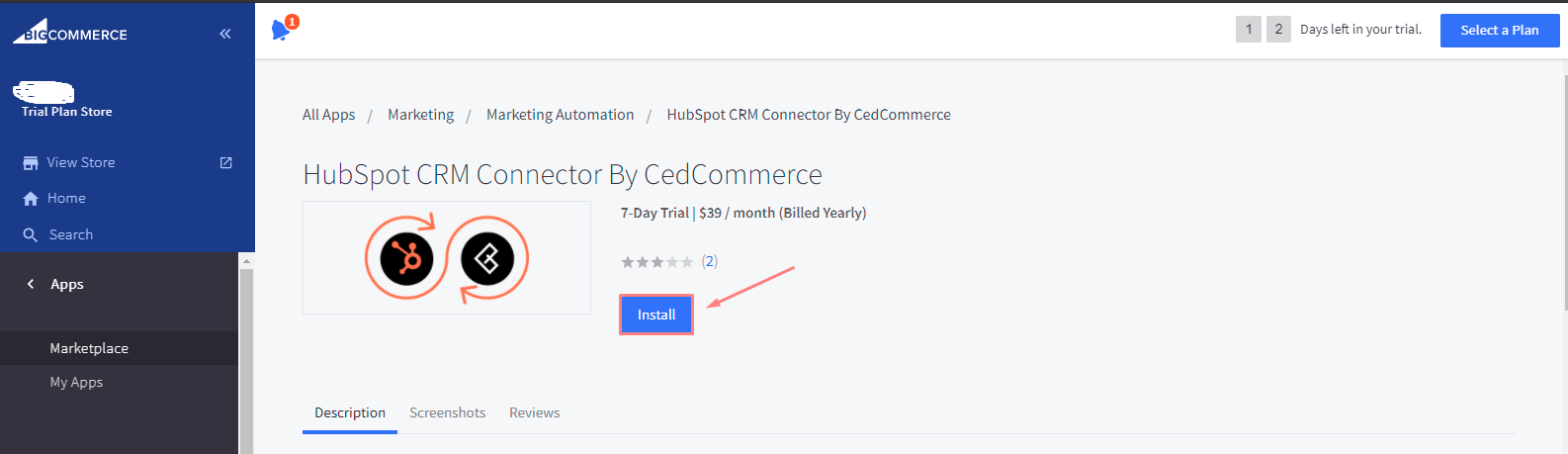Collapse sidebar with double chevron icon
Image resolution: width=1568 pixels, height=454 pixels.
[x=225, y=34]
